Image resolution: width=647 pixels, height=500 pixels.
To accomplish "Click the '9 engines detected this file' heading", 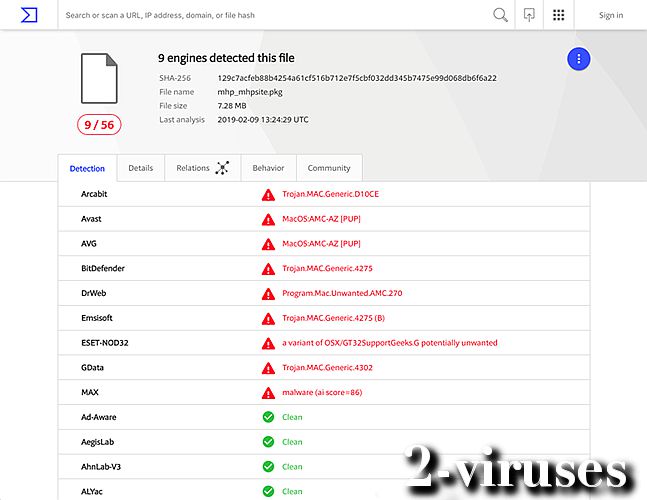I will click(226, 58).
